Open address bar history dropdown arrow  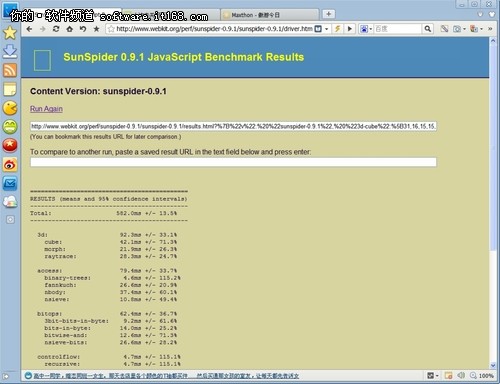click(x=327, y=29)
